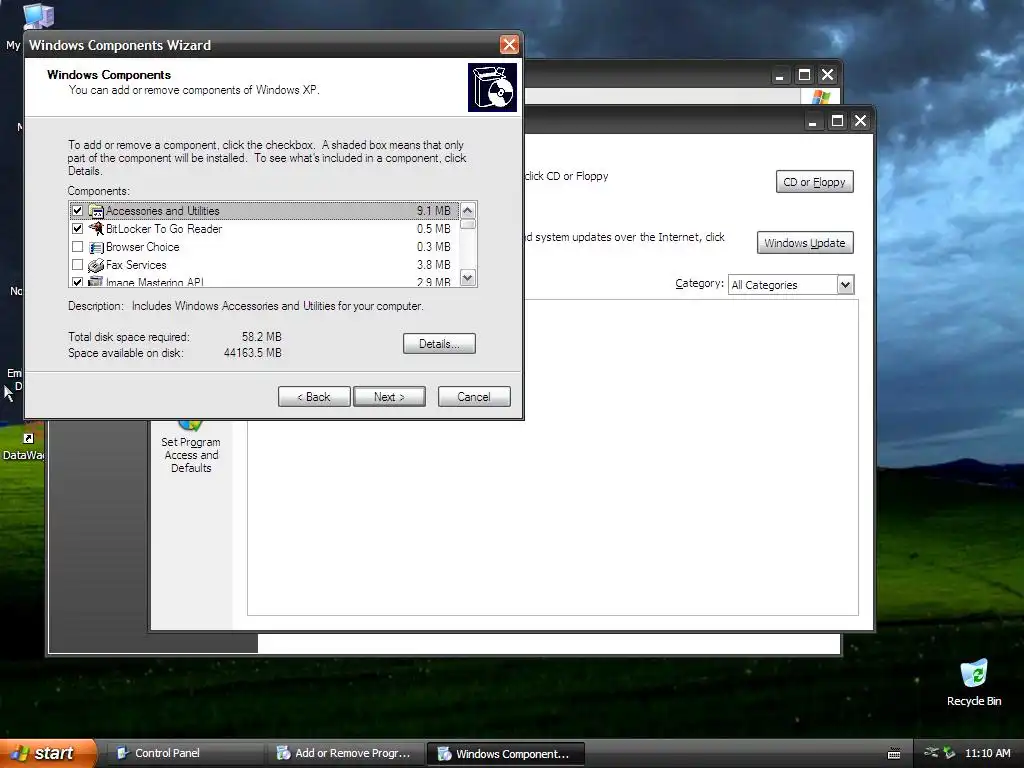Click the 9.1 MB size value

[434, 211]
